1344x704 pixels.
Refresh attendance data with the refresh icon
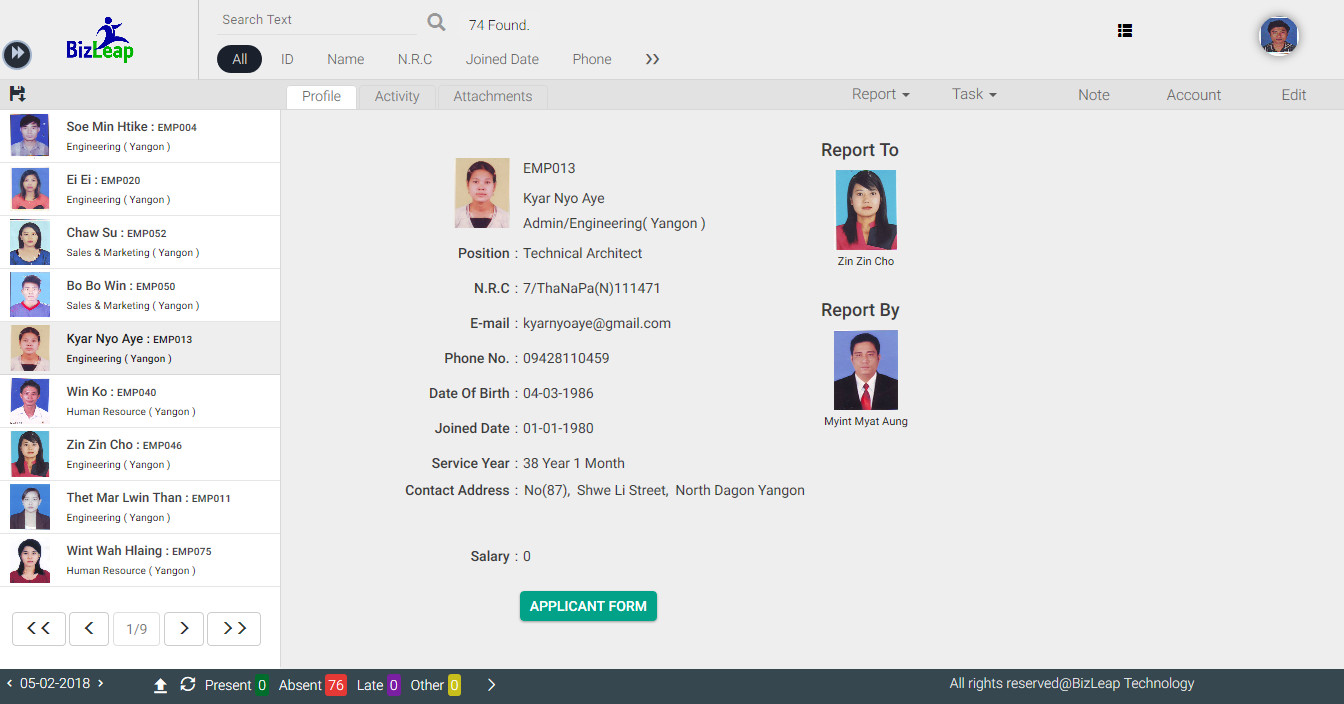tap(188, 685)
